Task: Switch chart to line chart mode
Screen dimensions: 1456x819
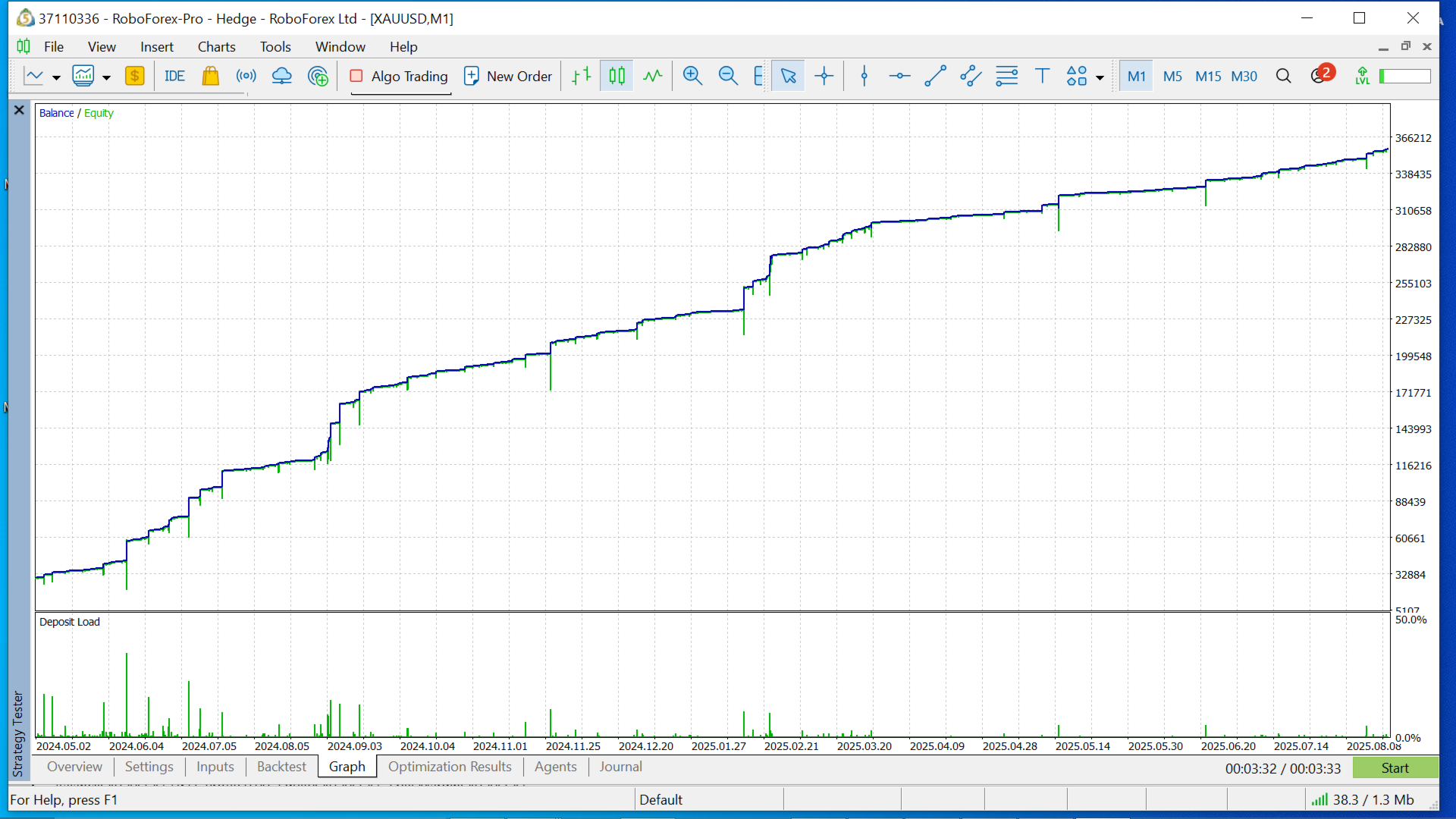Action: pos(653,76)
